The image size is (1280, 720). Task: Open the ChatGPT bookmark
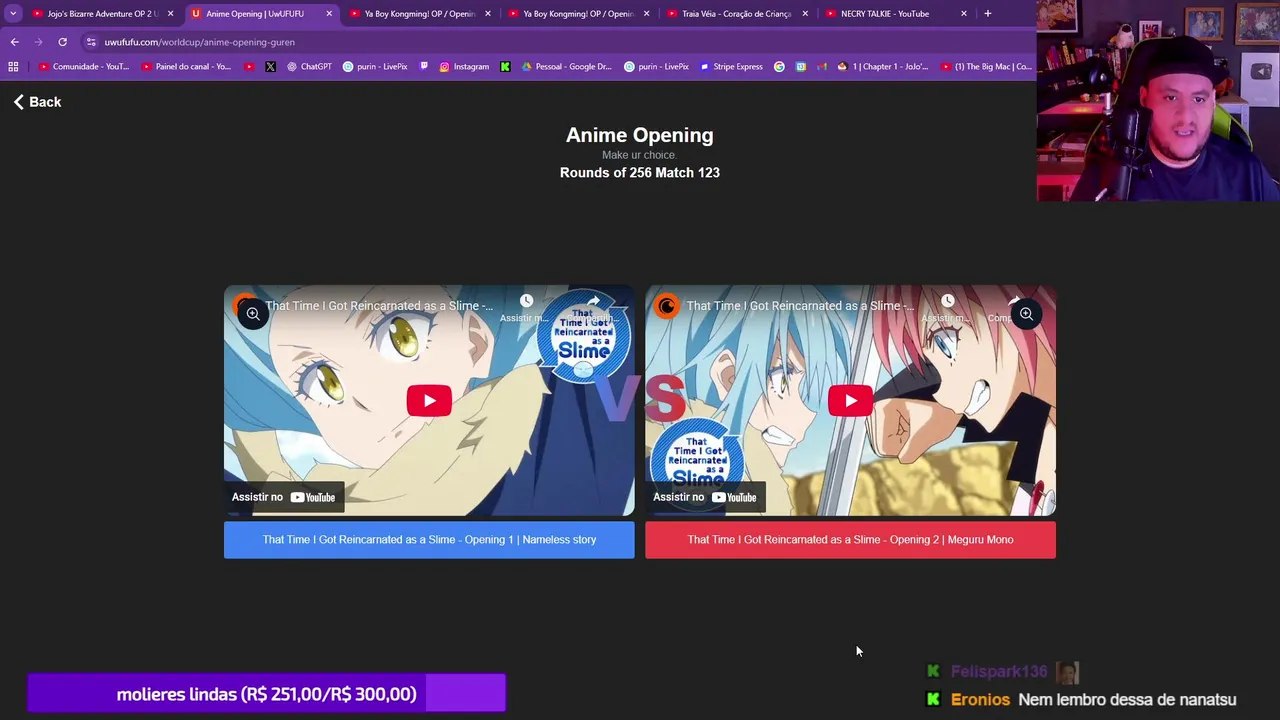click(x=309, y=67)
